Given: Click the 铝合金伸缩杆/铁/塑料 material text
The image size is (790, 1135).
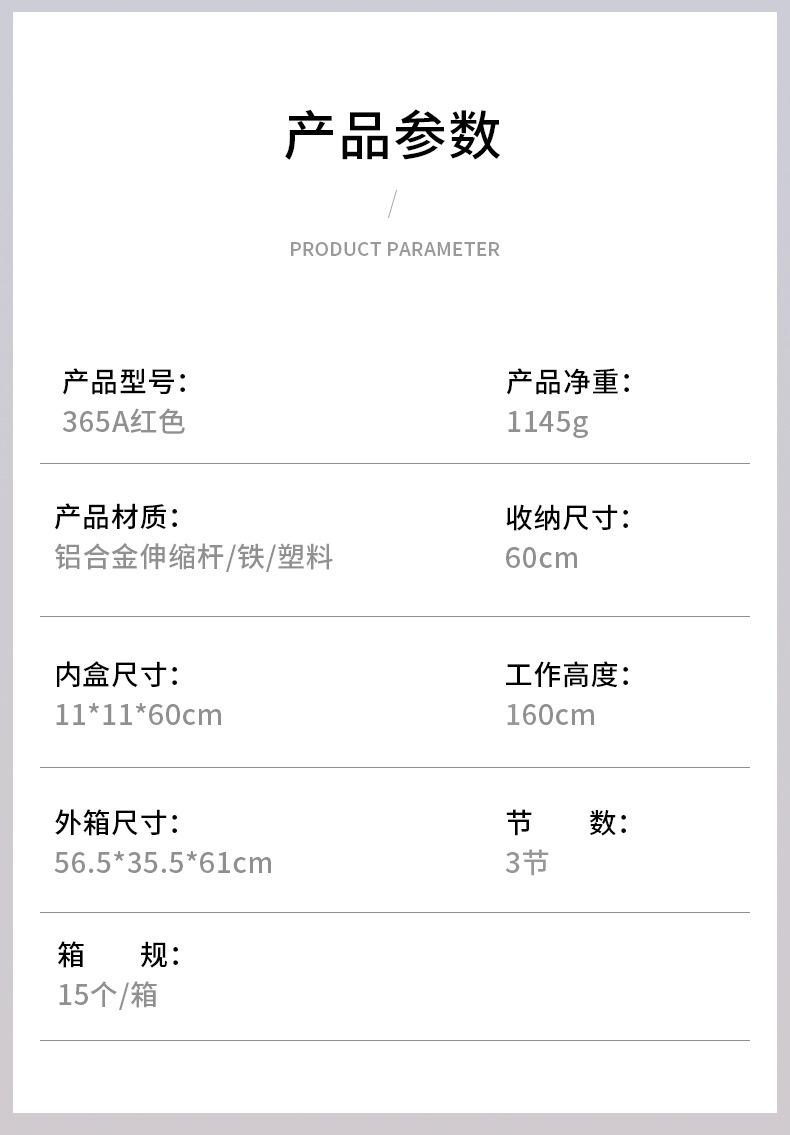Looking at the screenshot, I should (x=193, y=557).
